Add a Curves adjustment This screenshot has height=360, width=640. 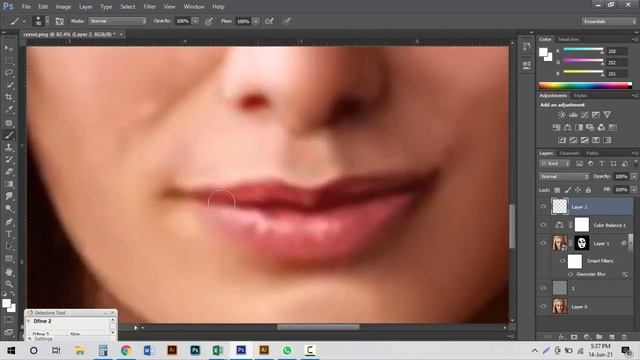[x=584, y=115]
